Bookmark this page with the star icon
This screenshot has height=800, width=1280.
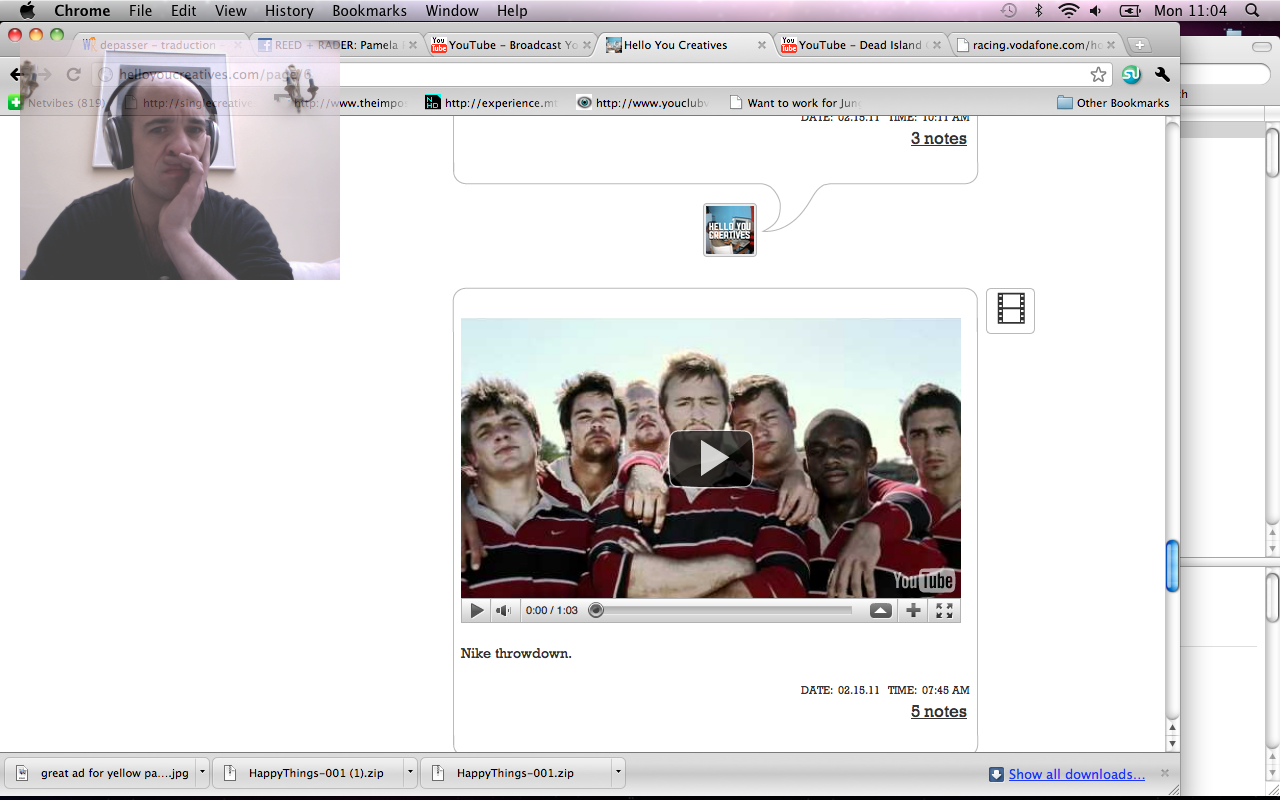point(1098,75)
